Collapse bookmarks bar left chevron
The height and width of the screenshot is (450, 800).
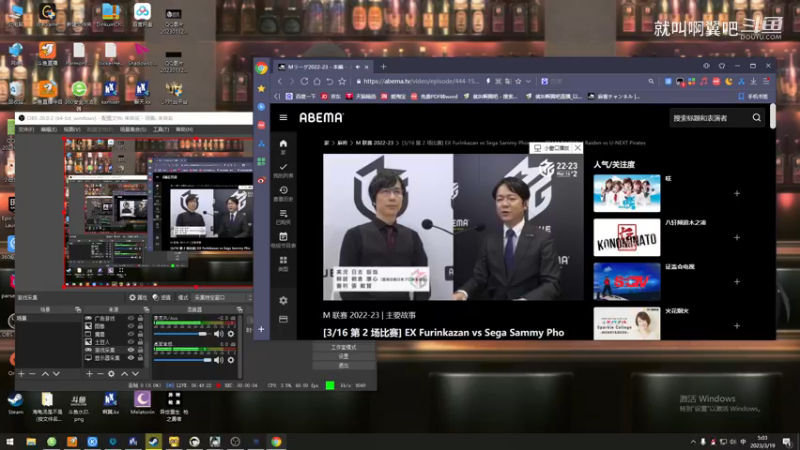point(277,96)
